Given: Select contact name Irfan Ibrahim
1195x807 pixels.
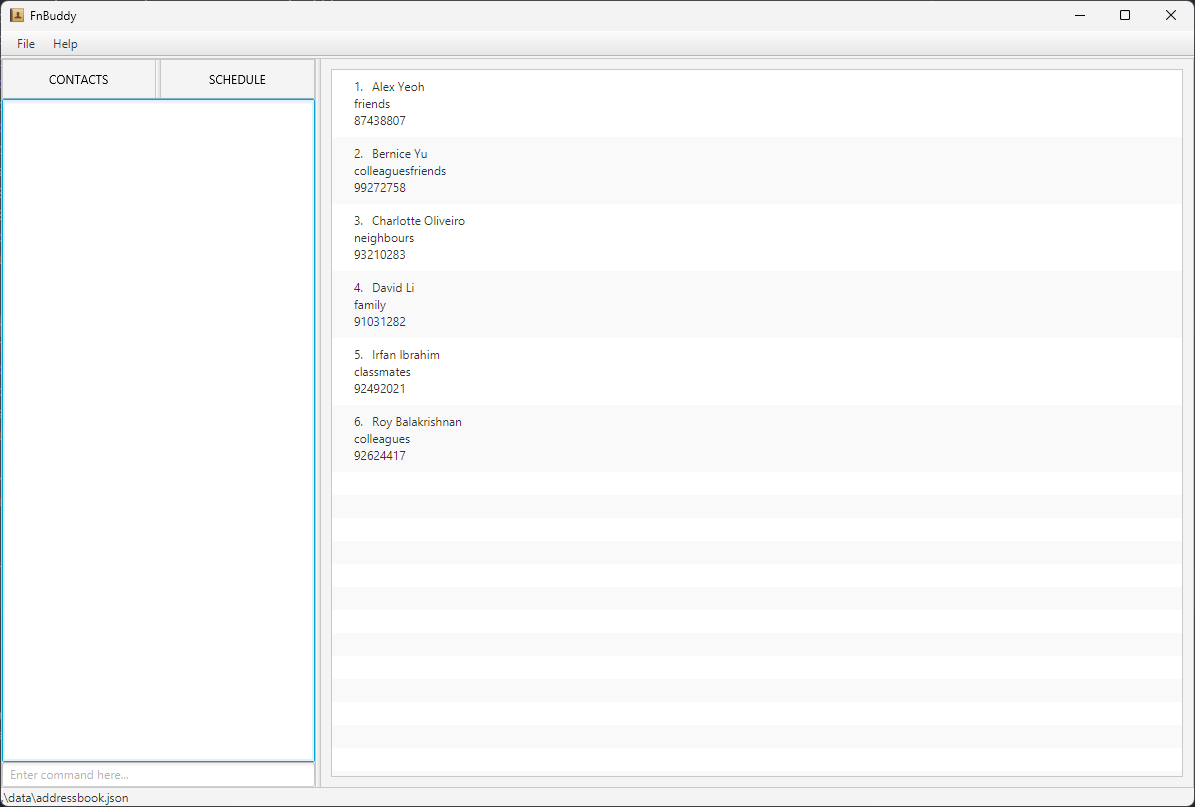Looking at the screenshot, I should point(405,355).
